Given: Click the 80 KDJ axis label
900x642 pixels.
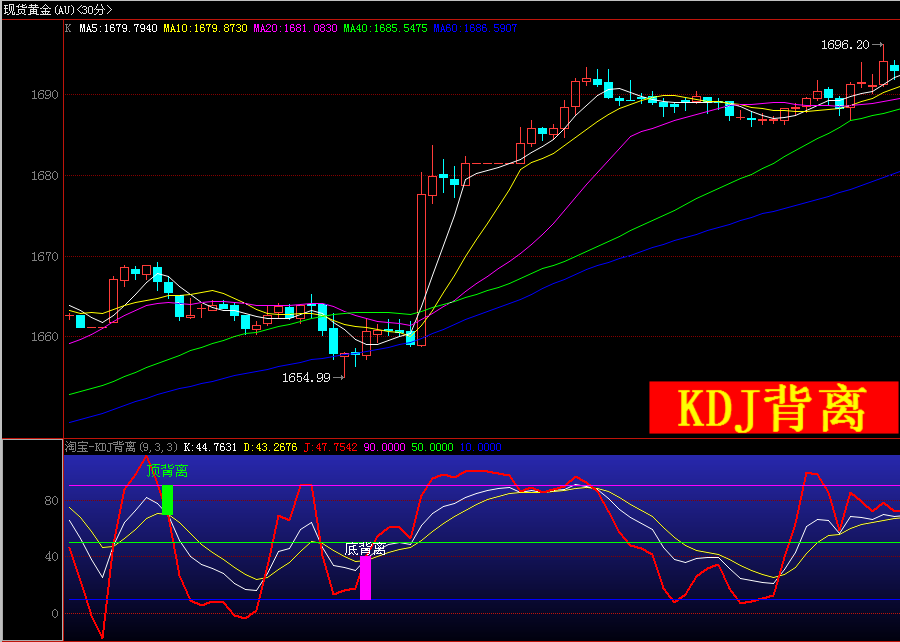Looking at the screenshot, I should (x=51, y=501).
